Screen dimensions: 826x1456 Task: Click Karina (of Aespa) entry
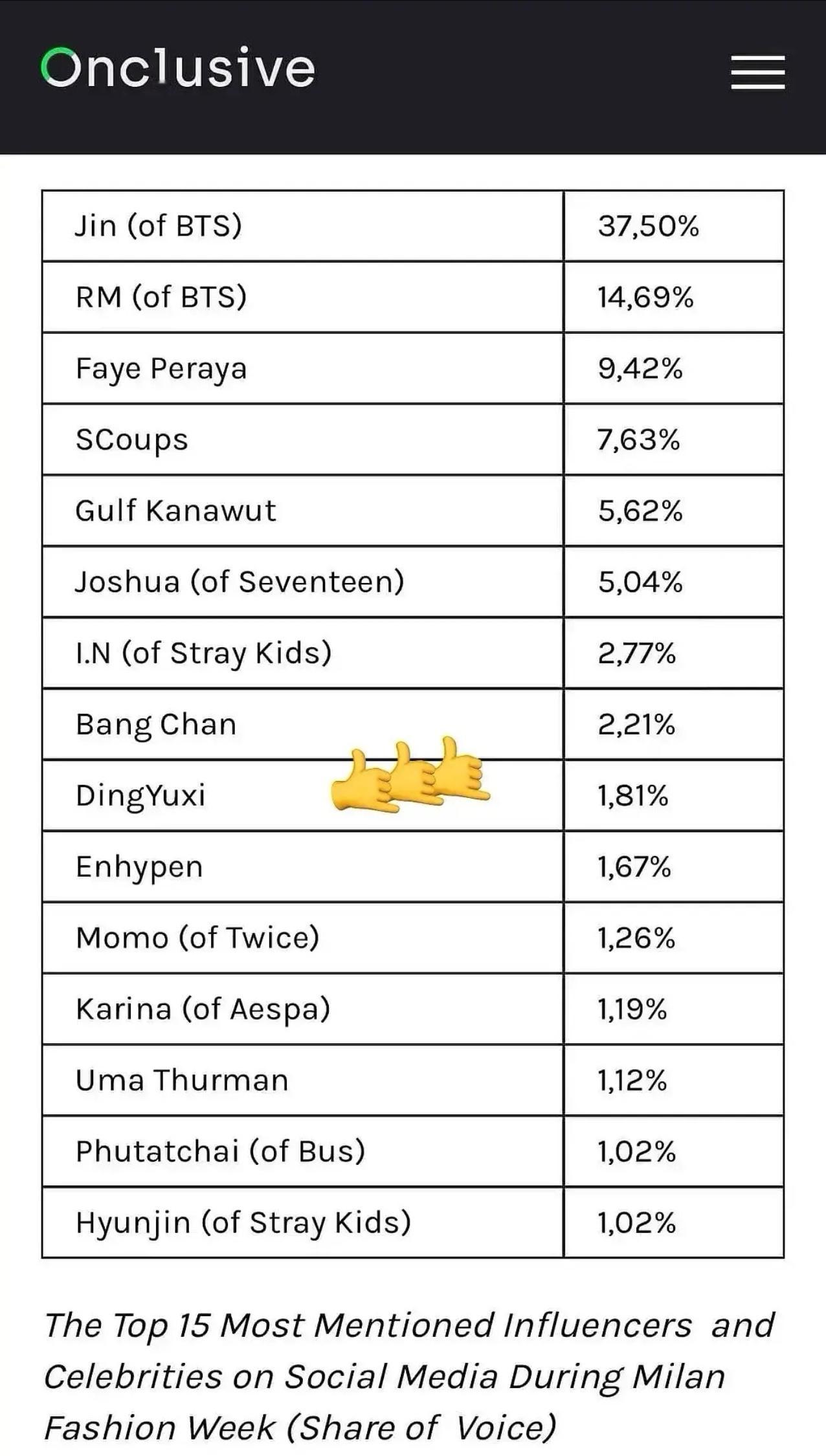tap(303, 1009)
